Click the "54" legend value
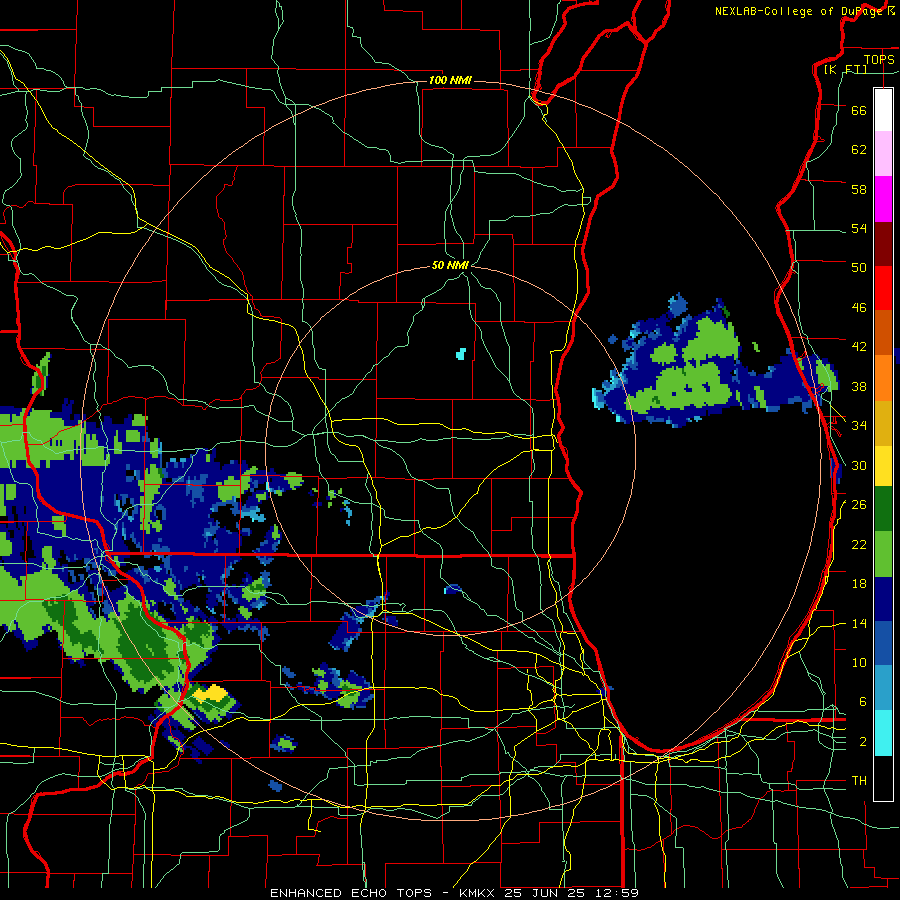The width and height of the screenshot is (900, 900). coord(859,228)
